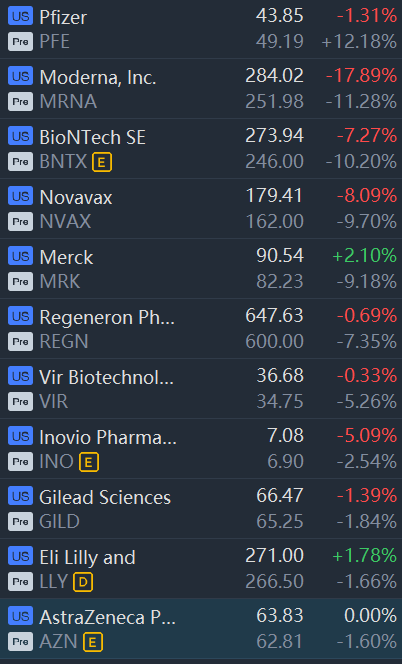Click the yellow D badge beside LLY

coord(83,582)
